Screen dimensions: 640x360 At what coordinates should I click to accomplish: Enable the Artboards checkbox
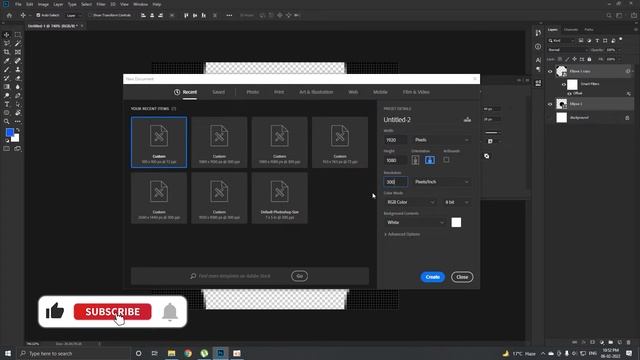(x=447, y=160)
